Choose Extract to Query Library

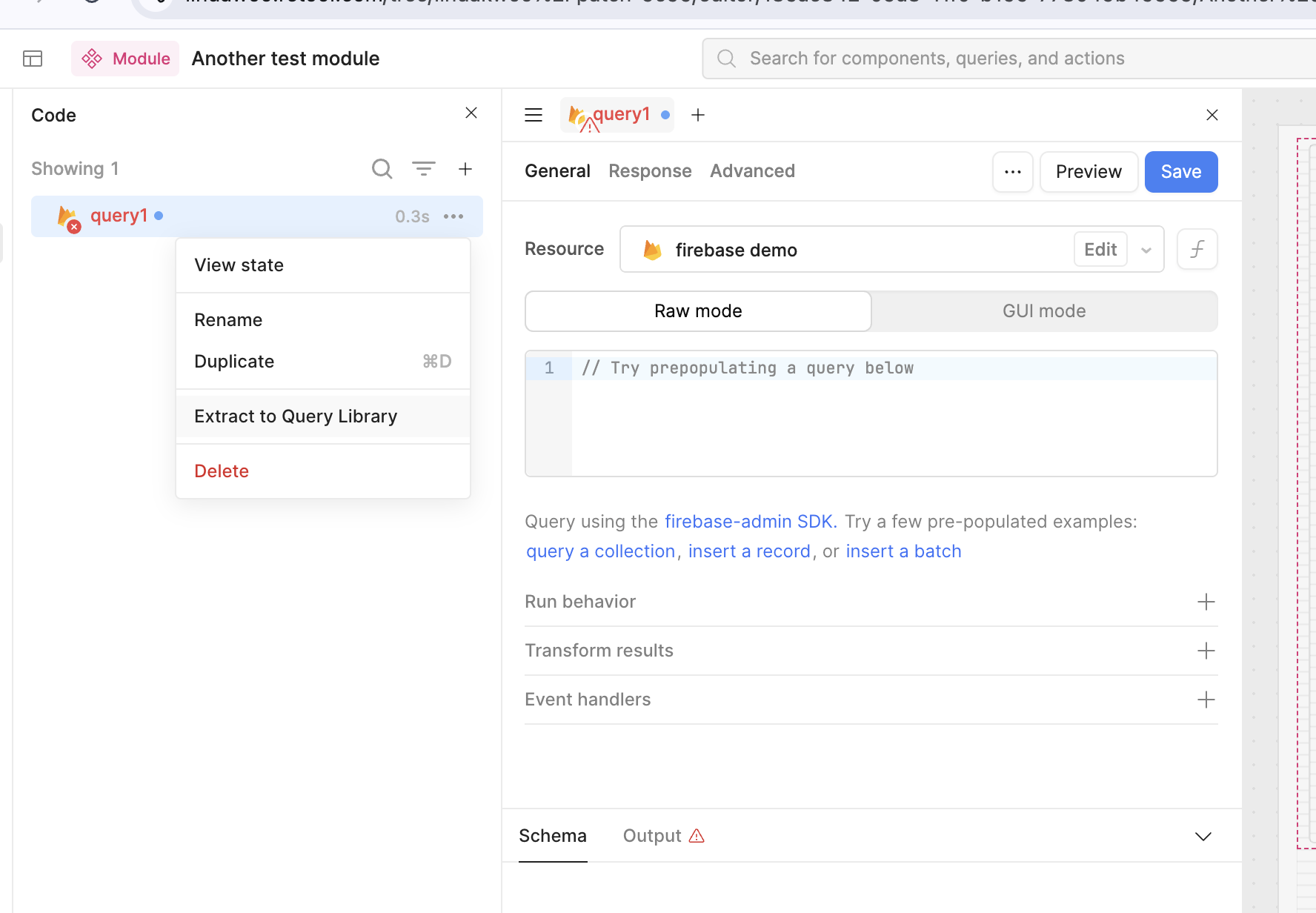pyautogui.click(x=323, y=416)
